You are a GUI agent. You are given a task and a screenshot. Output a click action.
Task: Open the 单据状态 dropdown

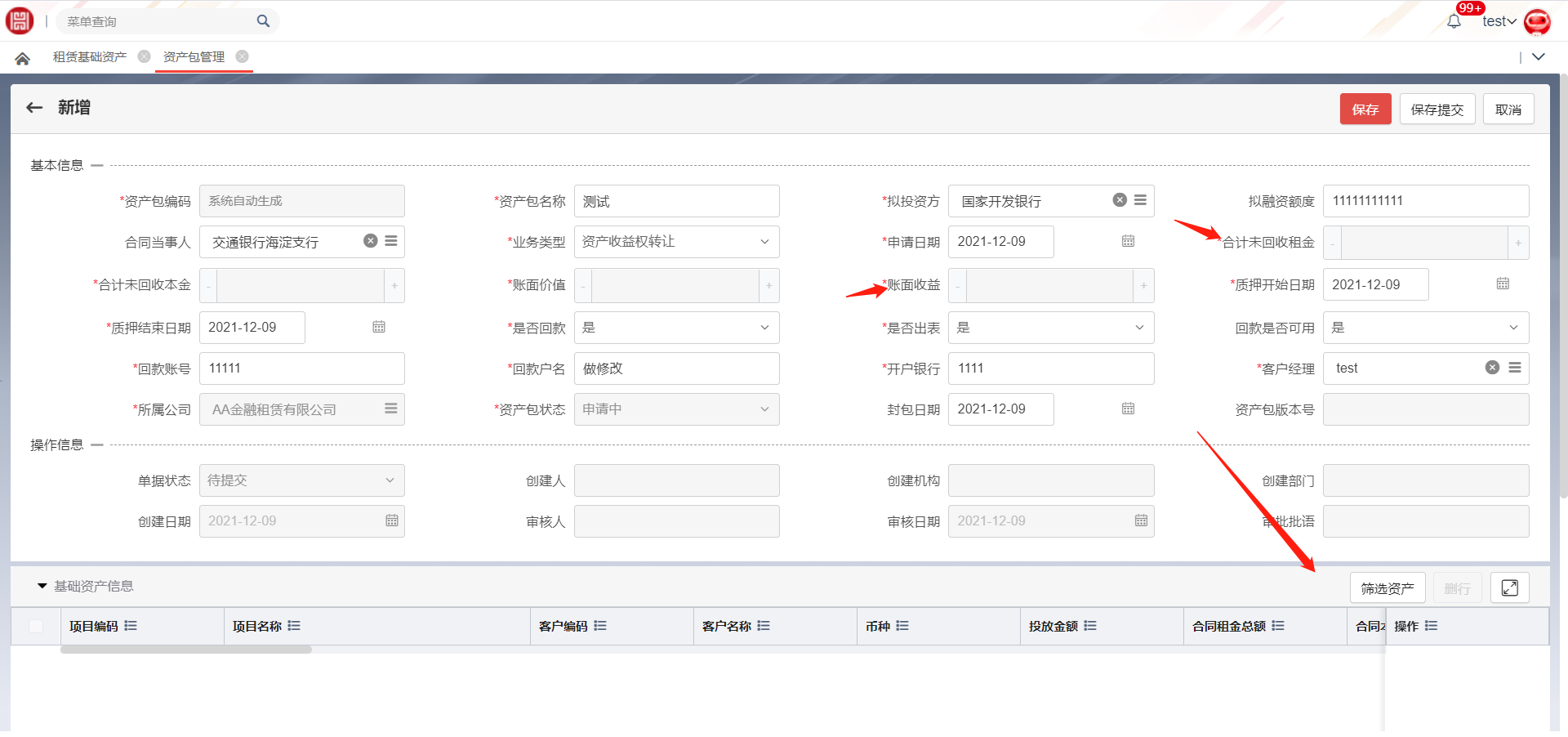(301, 480)
